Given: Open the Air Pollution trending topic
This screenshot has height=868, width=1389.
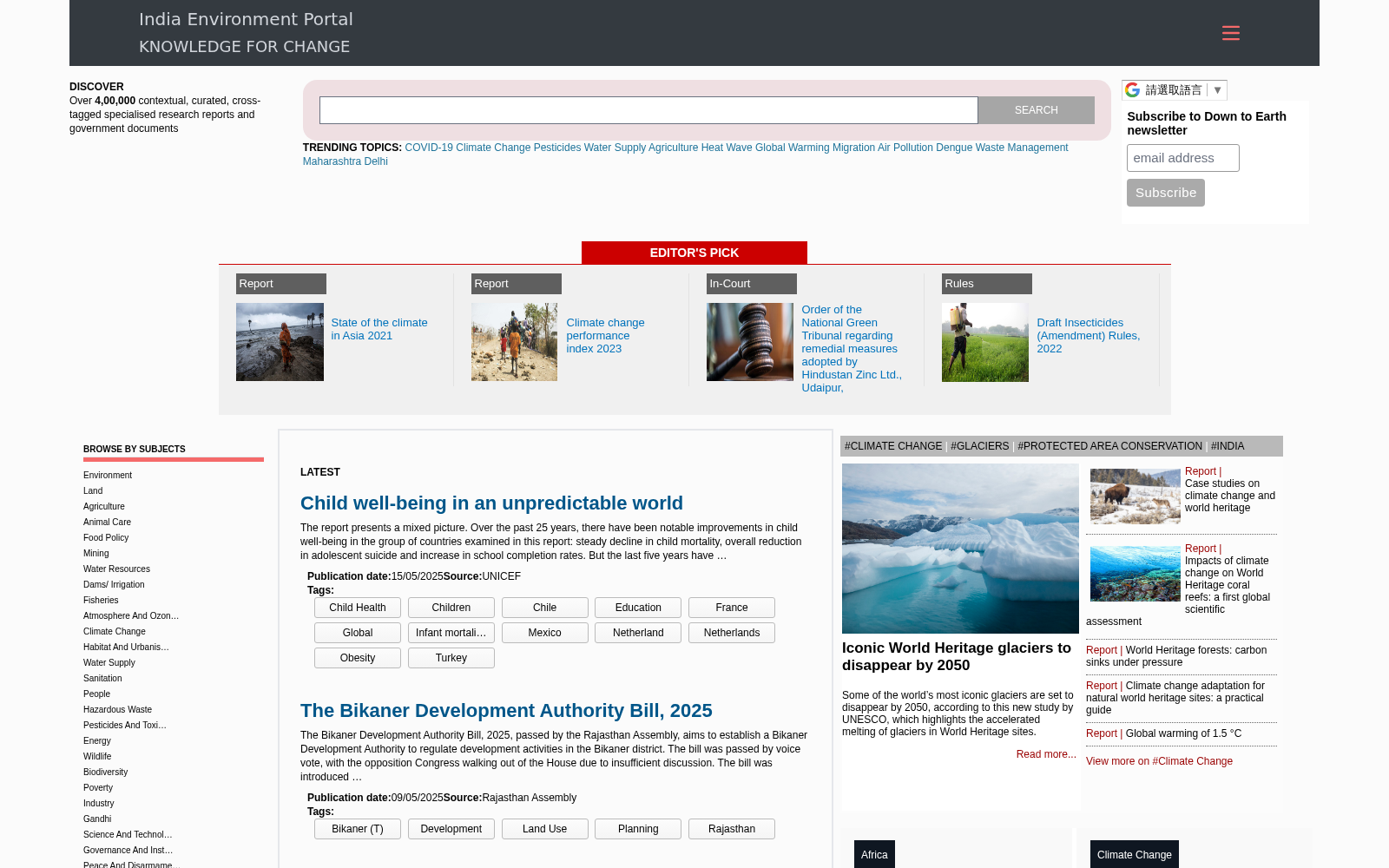Looking at the screenshot, I should (x=905, y=148).
